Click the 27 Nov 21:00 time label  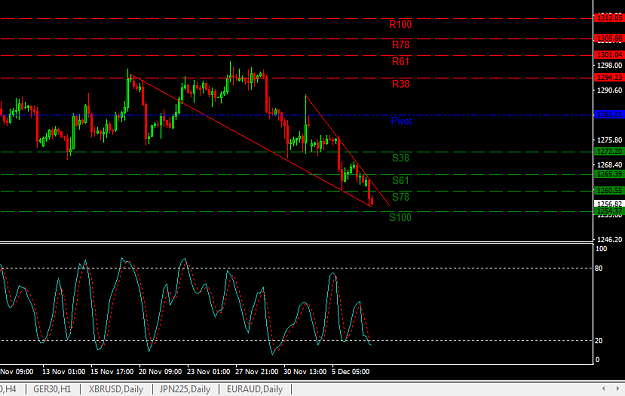pyautogui.click(x=257, y=372)
